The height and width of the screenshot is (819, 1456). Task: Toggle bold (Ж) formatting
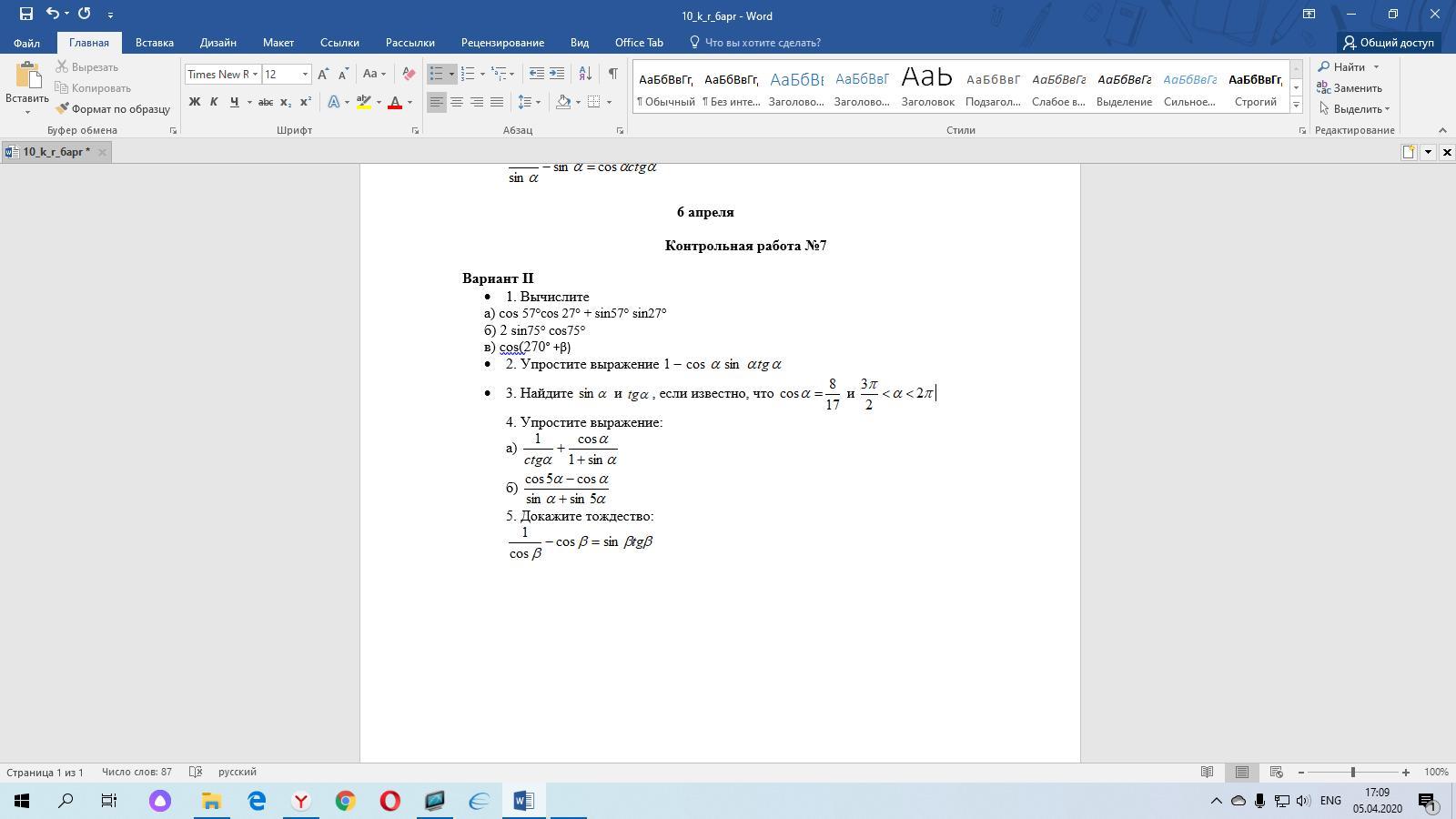[194, 102]
